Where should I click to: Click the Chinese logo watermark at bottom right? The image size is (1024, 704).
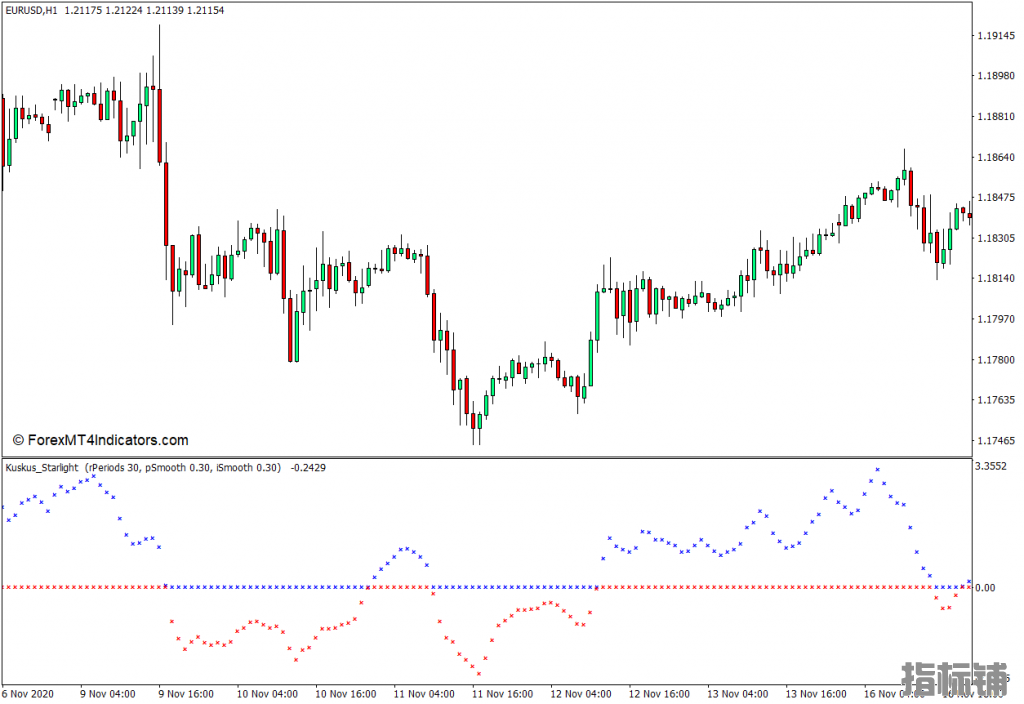[x=954, y=679]
